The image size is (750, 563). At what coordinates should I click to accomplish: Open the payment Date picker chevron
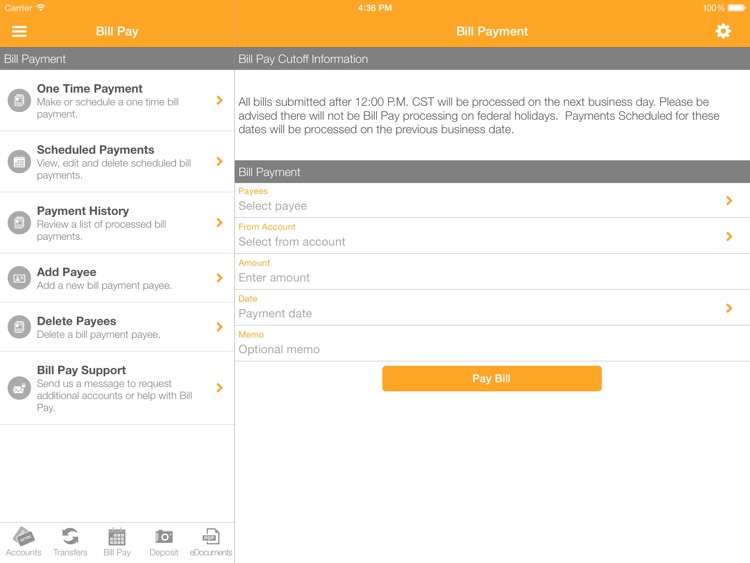(x=729, y=308)
